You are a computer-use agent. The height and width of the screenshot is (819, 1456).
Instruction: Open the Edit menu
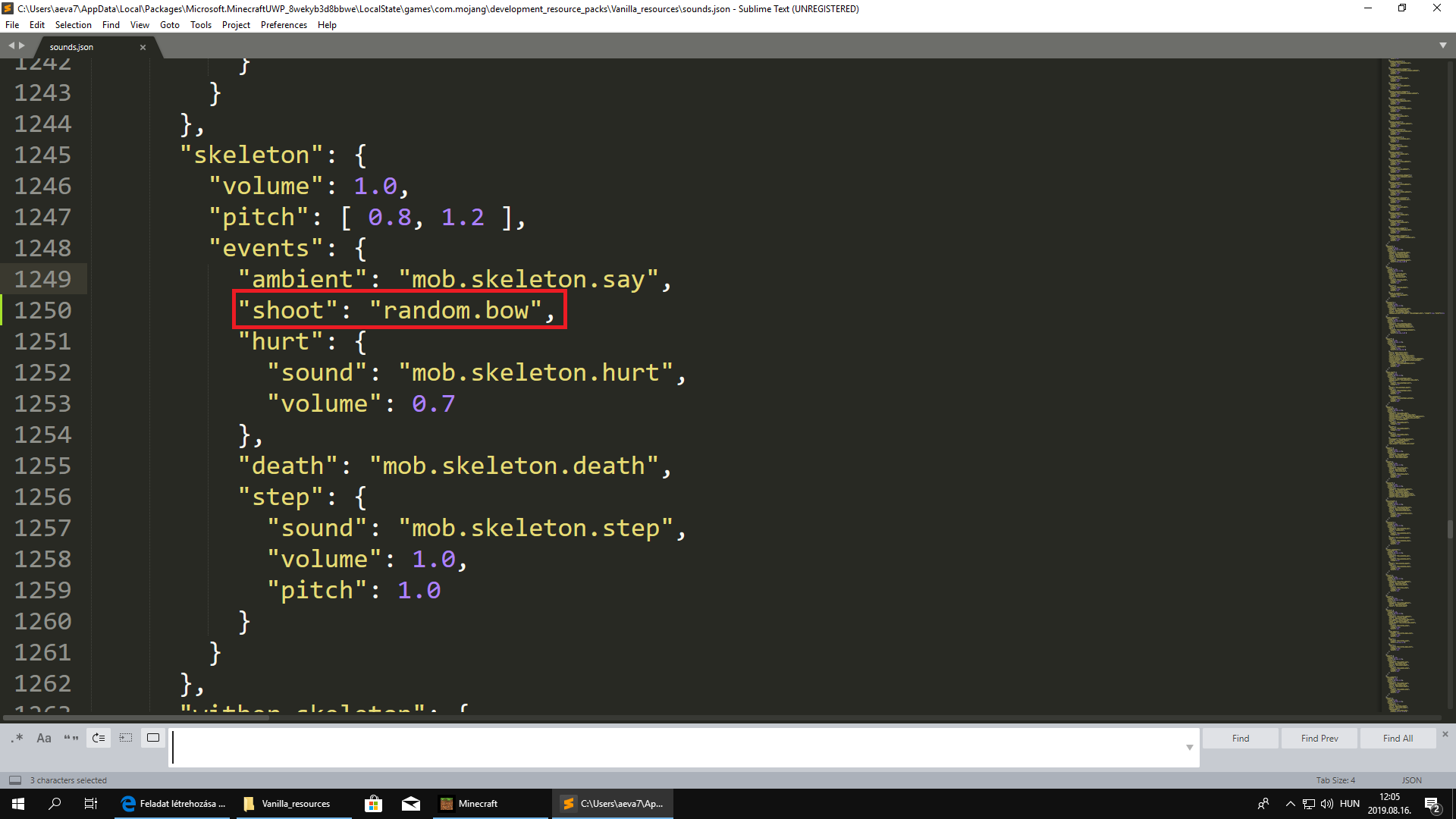click(x=37, y=25)
